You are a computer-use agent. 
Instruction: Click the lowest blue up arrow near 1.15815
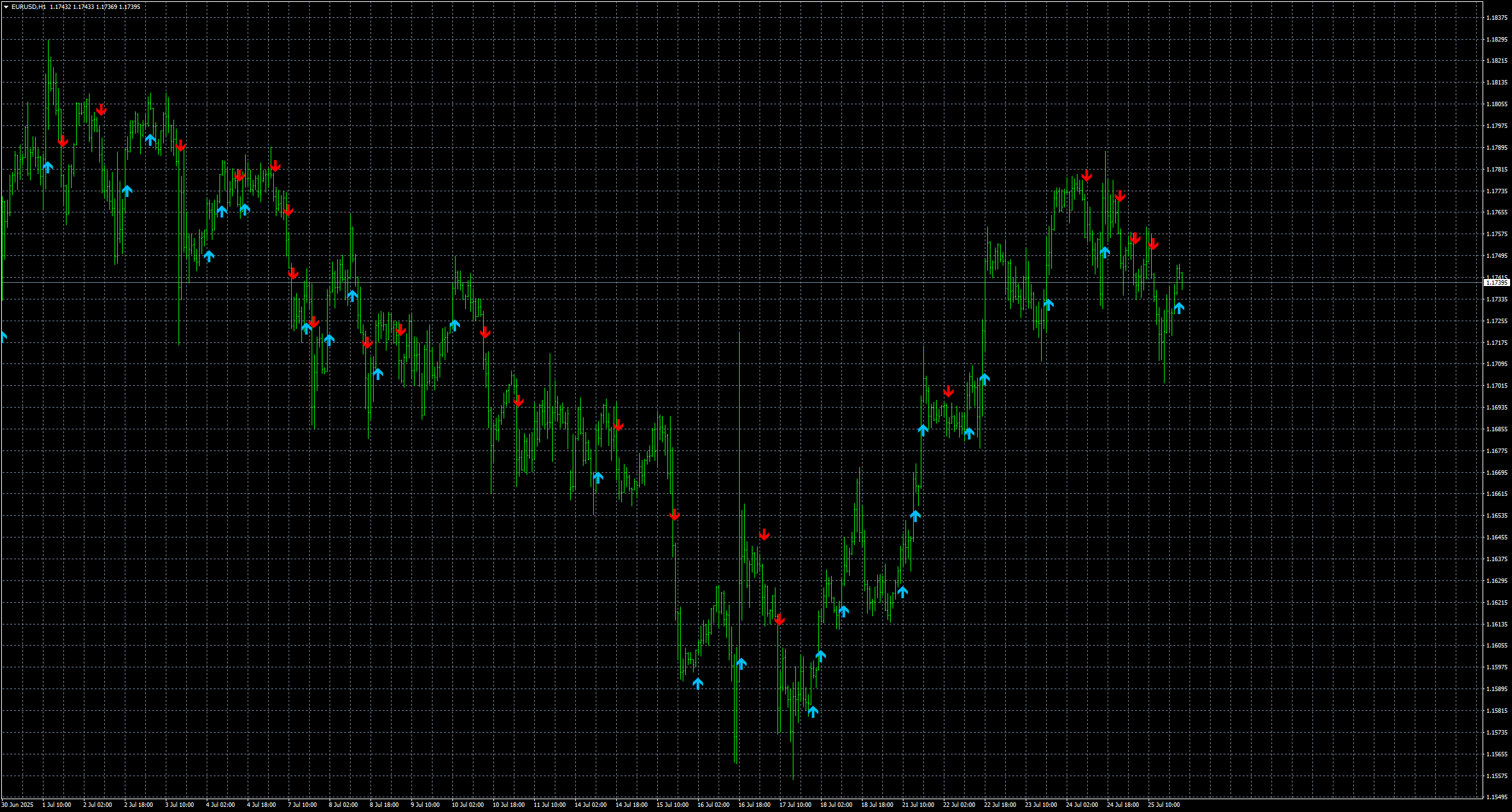pyautogui.click(x=813, y=712)
